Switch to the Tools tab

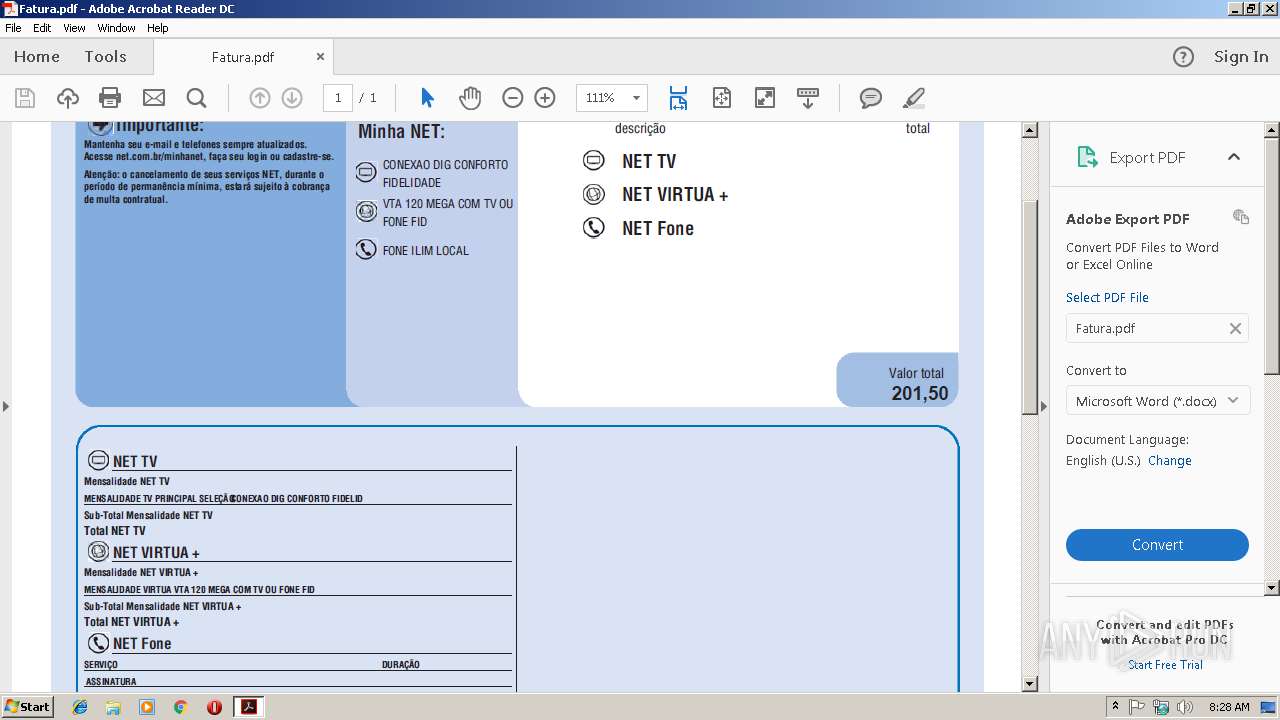[105, 57]
